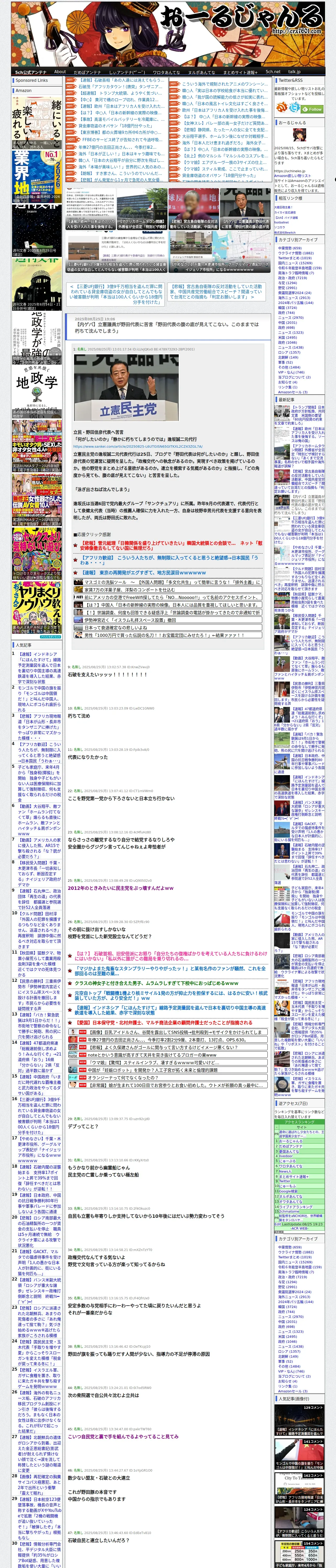
Task: Open the ソコカラ mutual link
Action: [279, 227]
